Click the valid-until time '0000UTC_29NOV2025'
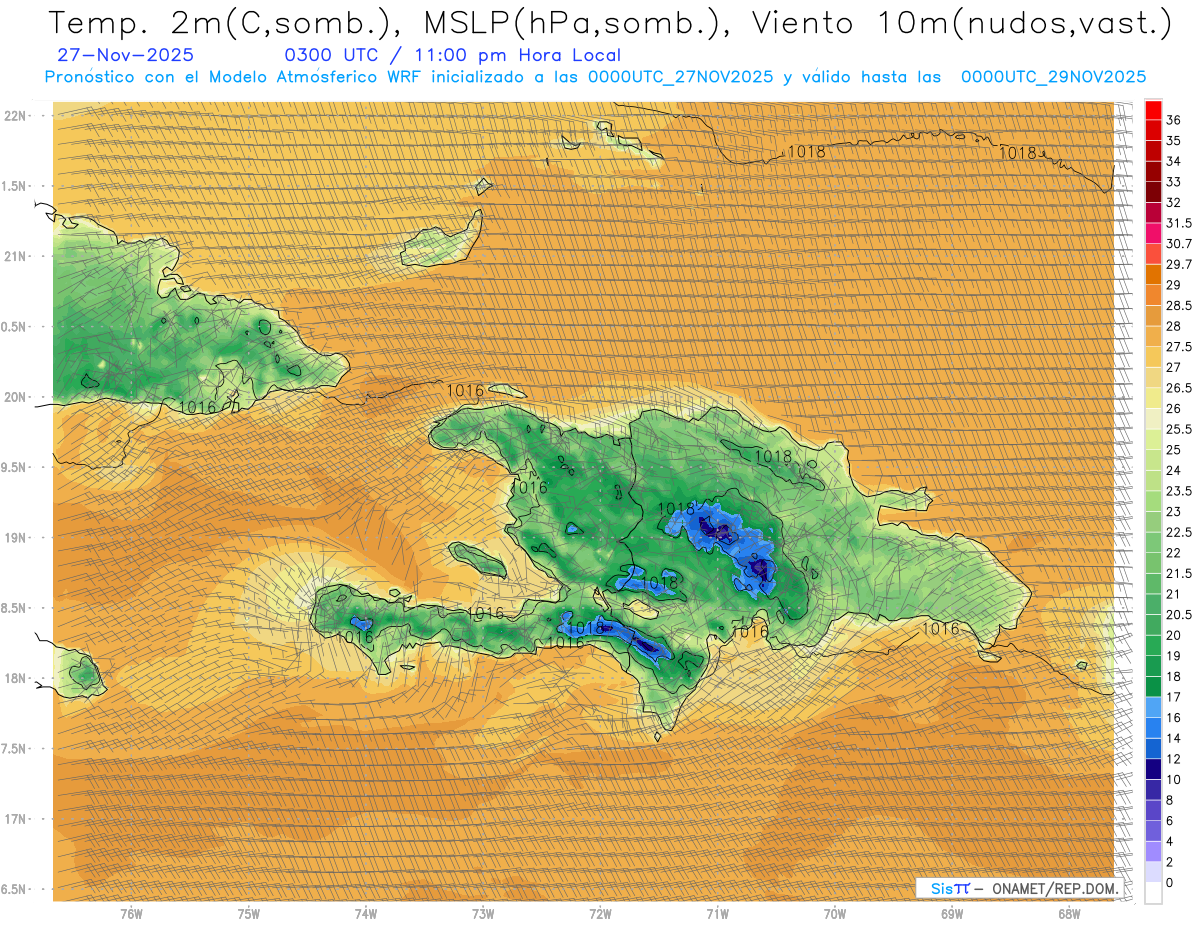Viewport: 1200px width, 927px height. [1053, 77]
